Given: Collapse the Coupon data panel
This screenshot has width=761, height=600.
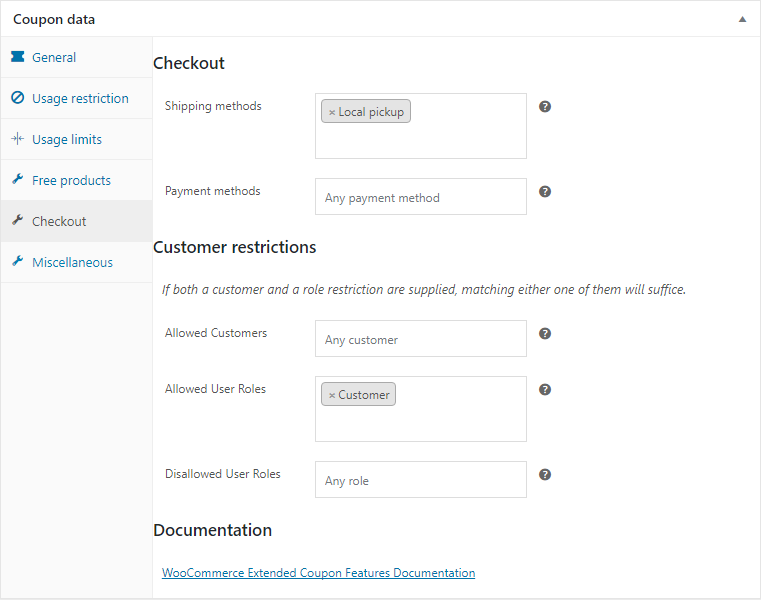Looking at the screenshot, I should click(742, 19).
